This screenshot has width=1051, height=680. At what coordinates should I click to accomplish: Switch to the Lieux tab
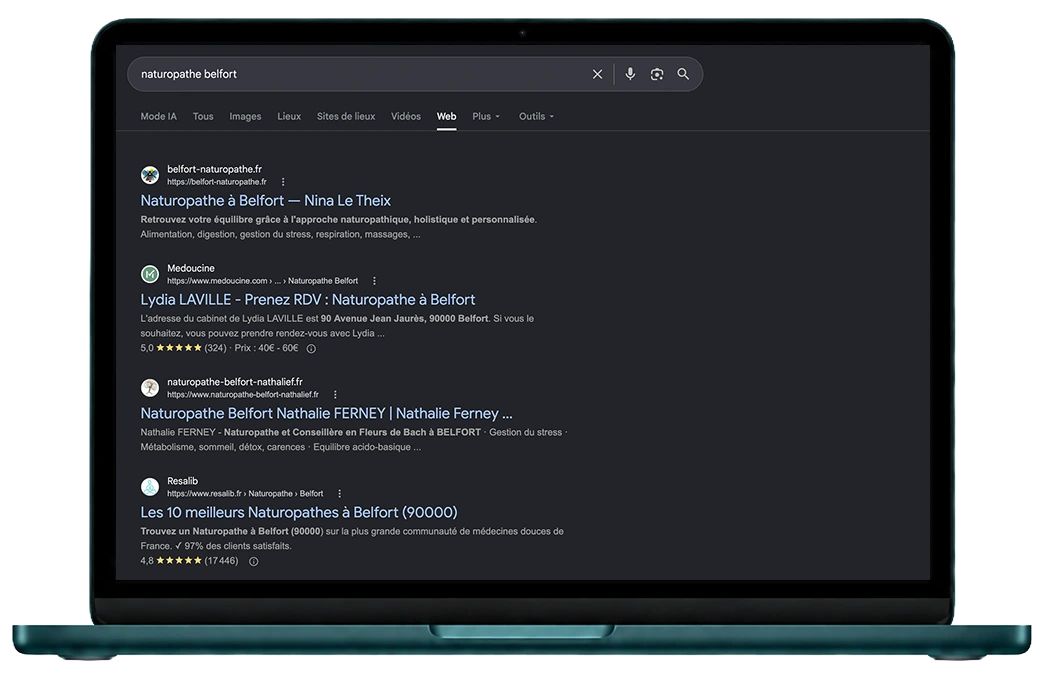(x=289, y=117)
